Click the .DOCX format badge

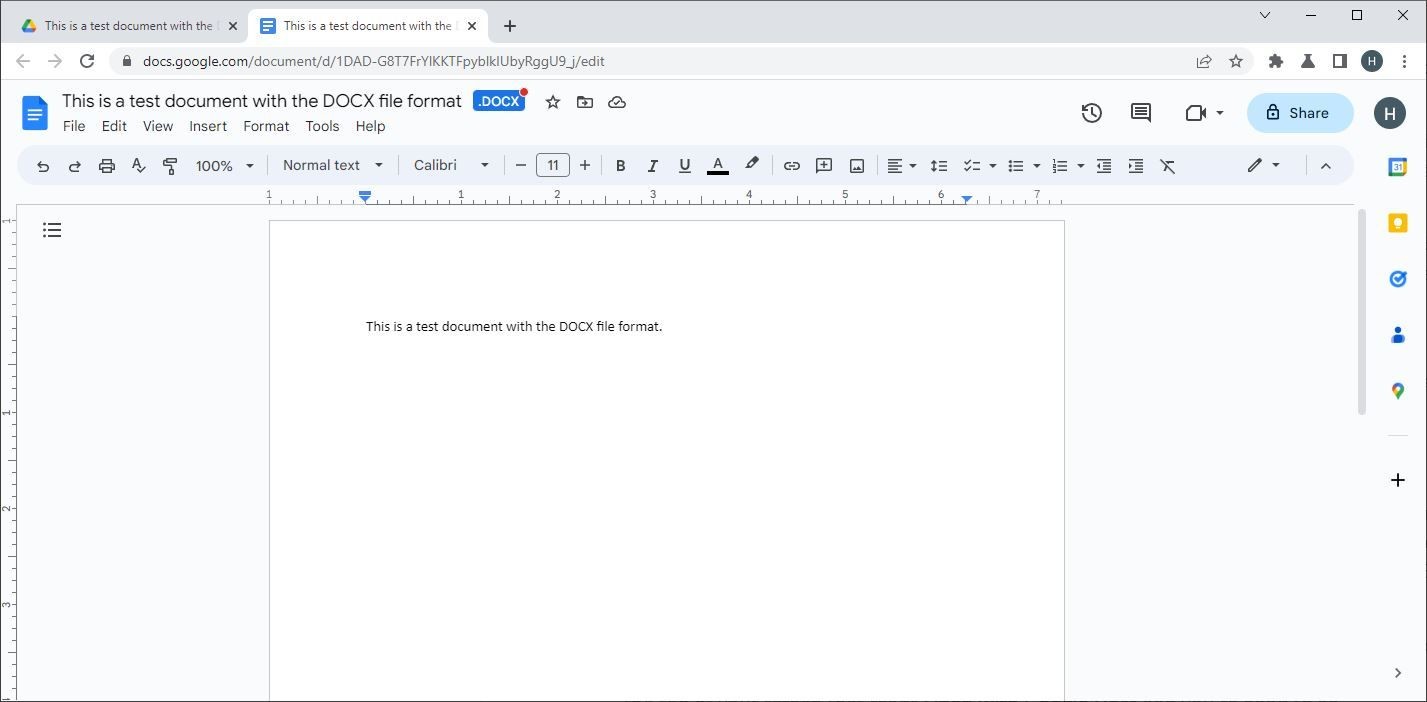pyautogui.click(x=498, y=101)
